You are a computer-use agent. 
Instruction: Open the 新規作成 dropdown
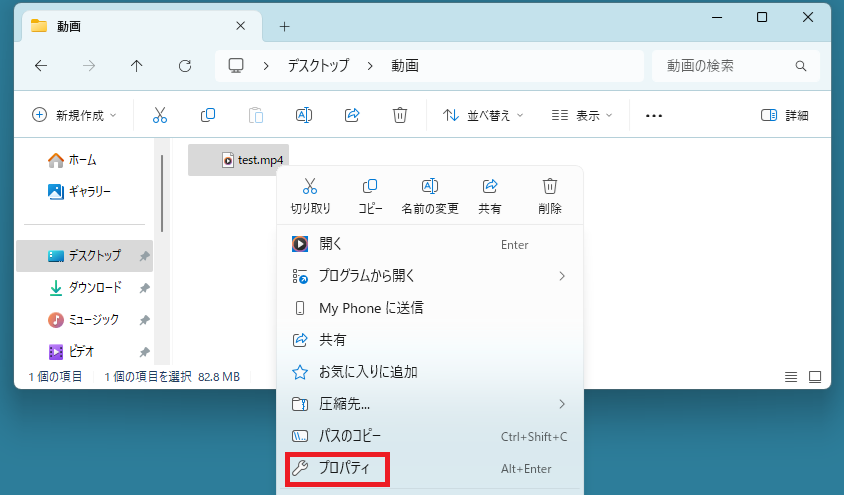click(x=74, y=115)
